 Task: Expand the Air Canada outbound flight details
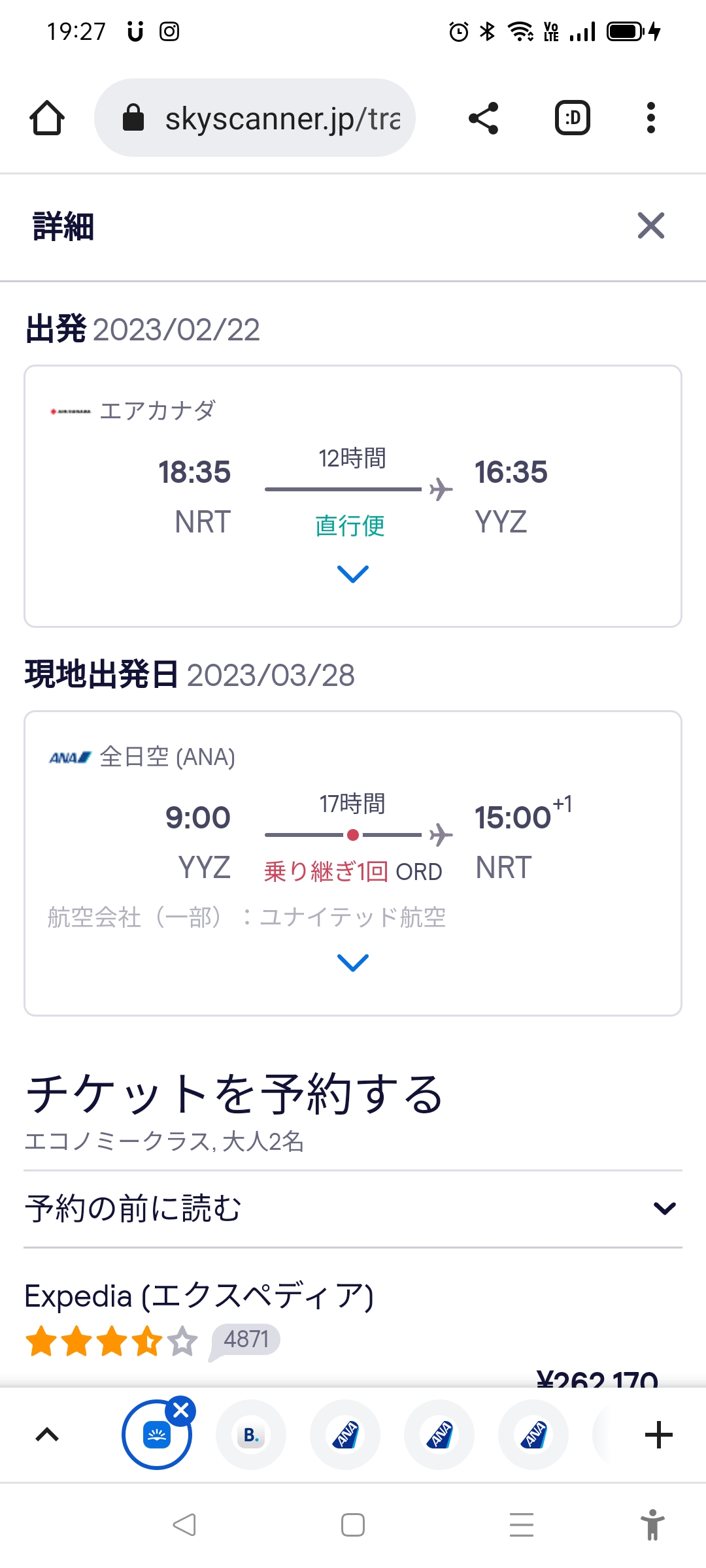point(353,574)
